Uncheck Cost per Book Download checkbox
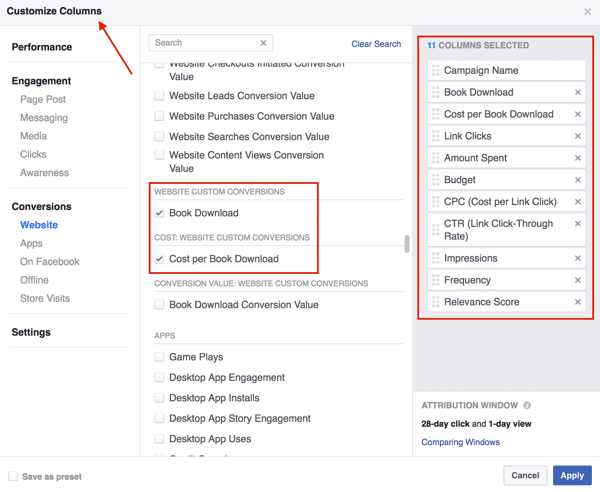The width and height of the screenshot is (600, 492). (159, 259)
